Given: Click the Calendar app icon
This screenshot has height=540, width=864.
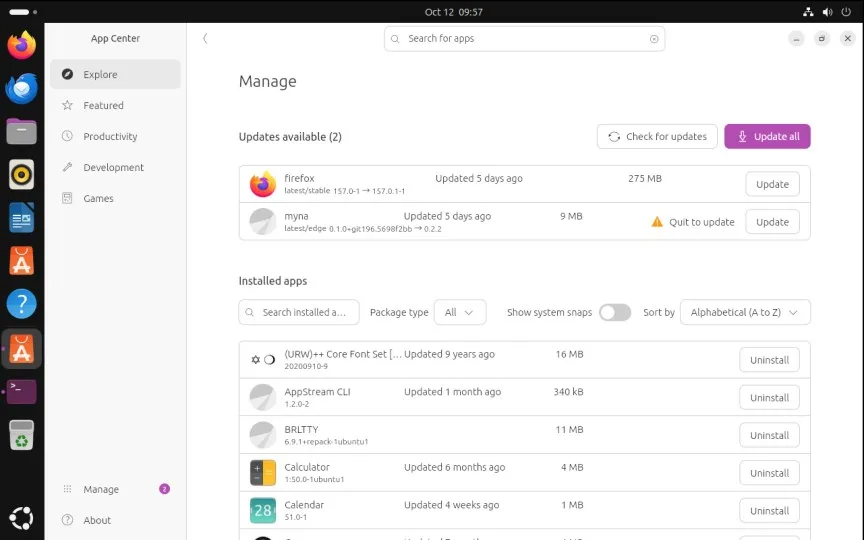Looking at the screenshot, I should 263,510.
